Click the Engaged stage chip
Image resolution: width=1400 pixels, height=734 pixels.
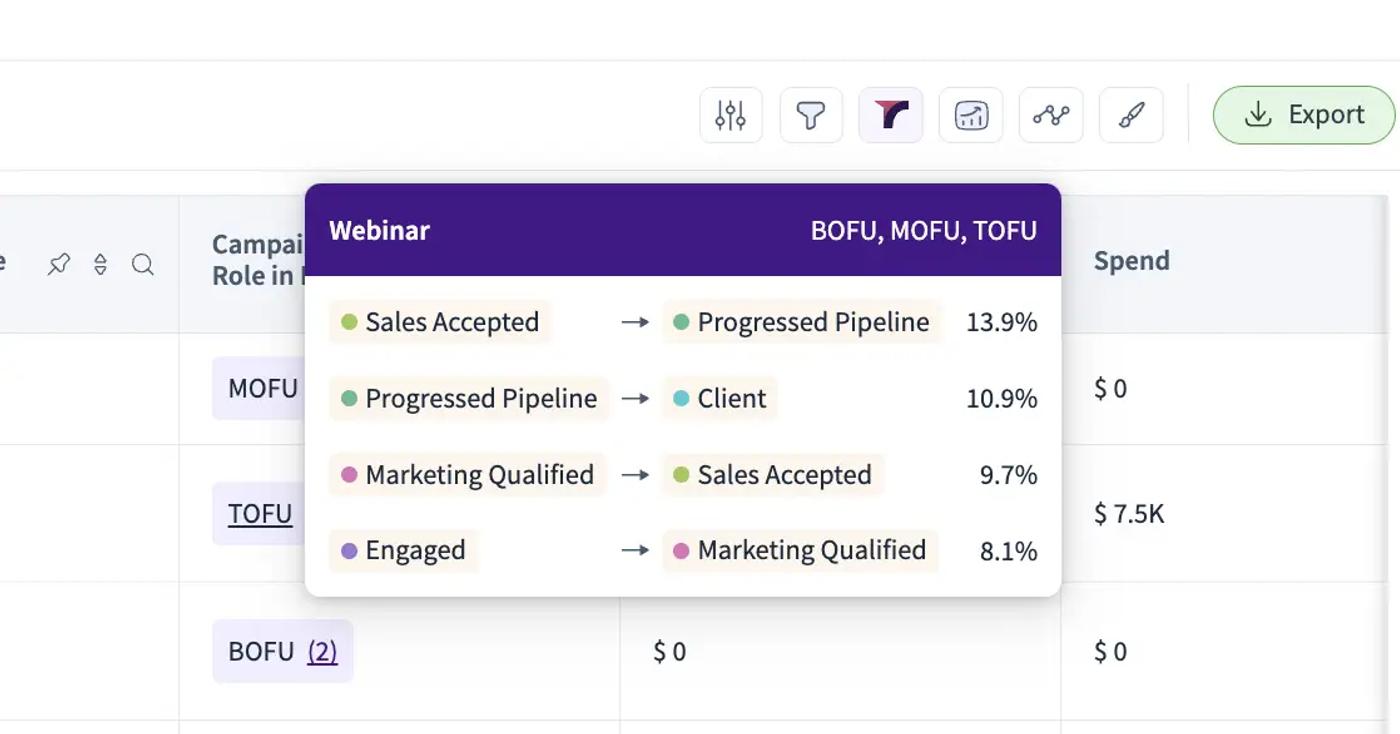point(403,550)
